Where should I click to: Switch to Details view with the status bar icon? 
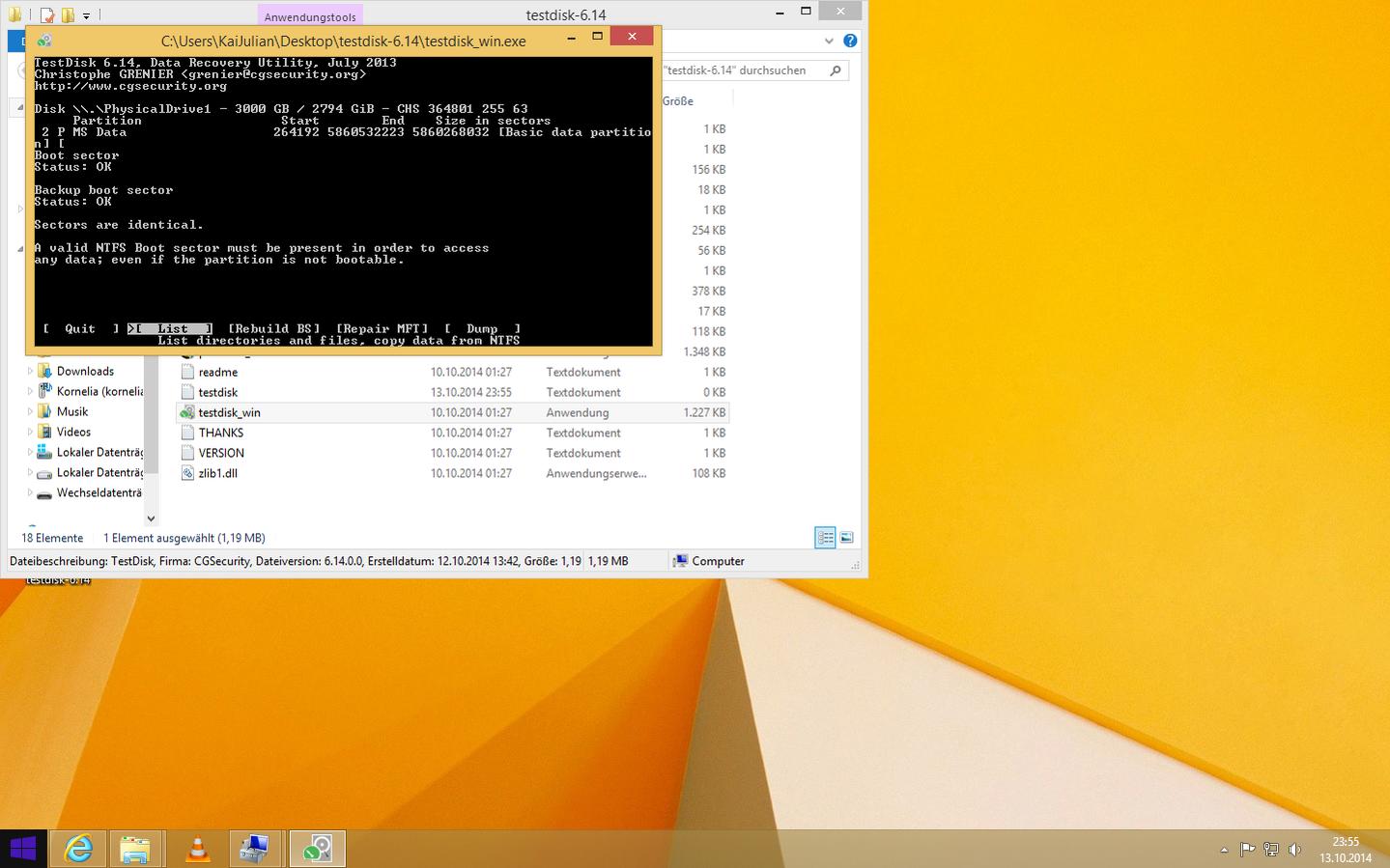825,538
